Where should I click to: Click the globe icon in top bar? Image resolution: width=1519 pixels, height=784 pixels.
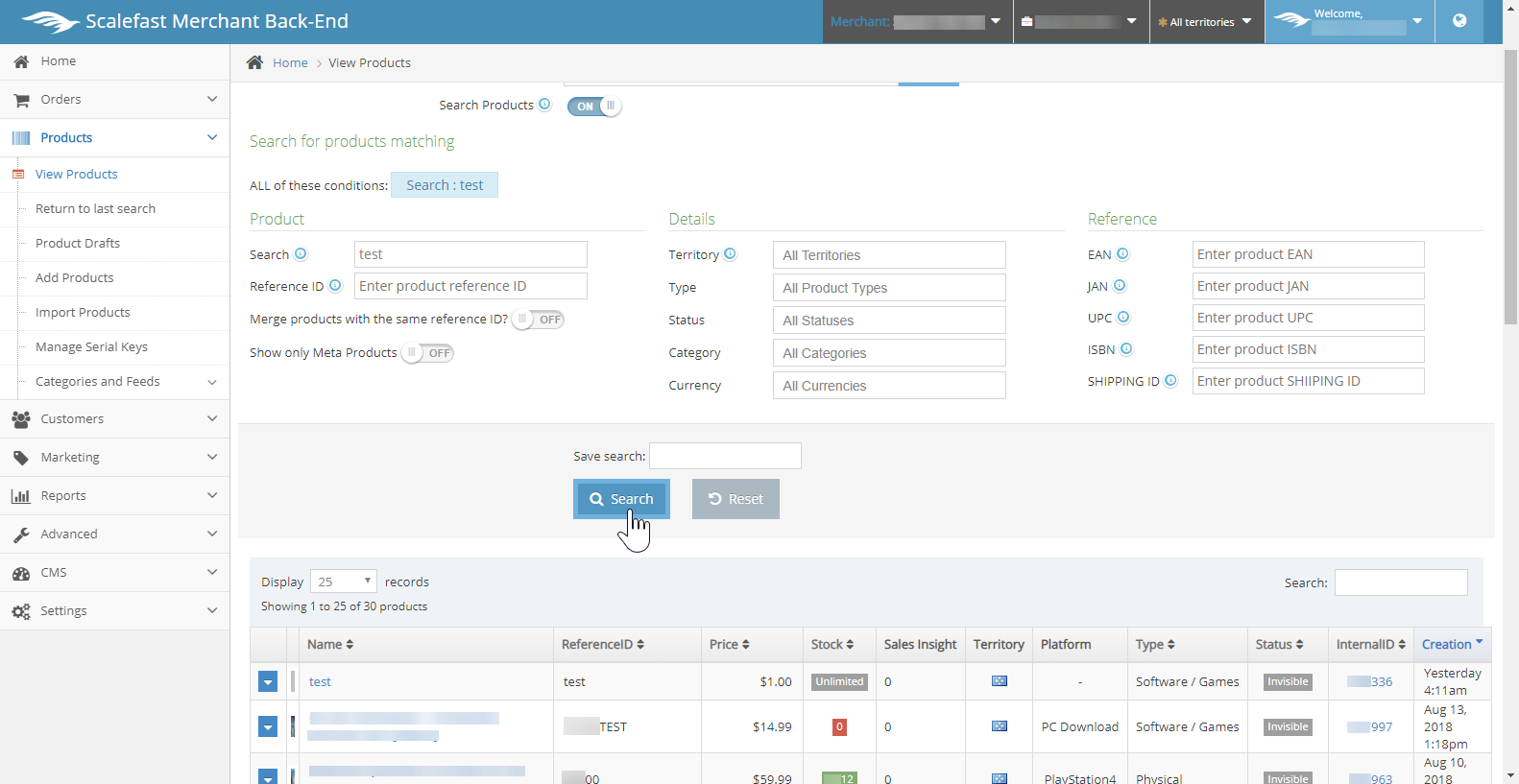1459,21
